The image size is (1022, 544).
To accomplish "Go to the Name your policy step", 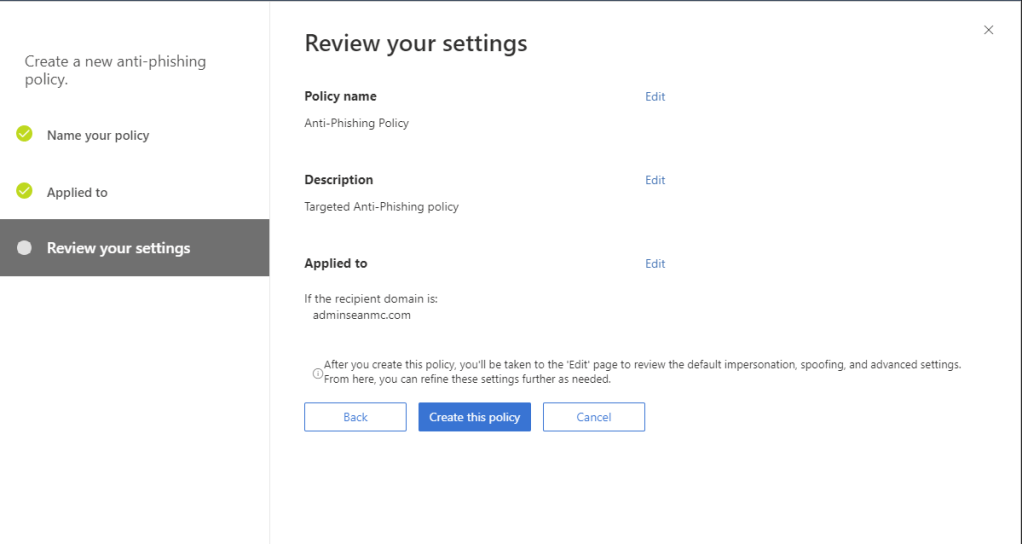I will click(x=98, y=135).
